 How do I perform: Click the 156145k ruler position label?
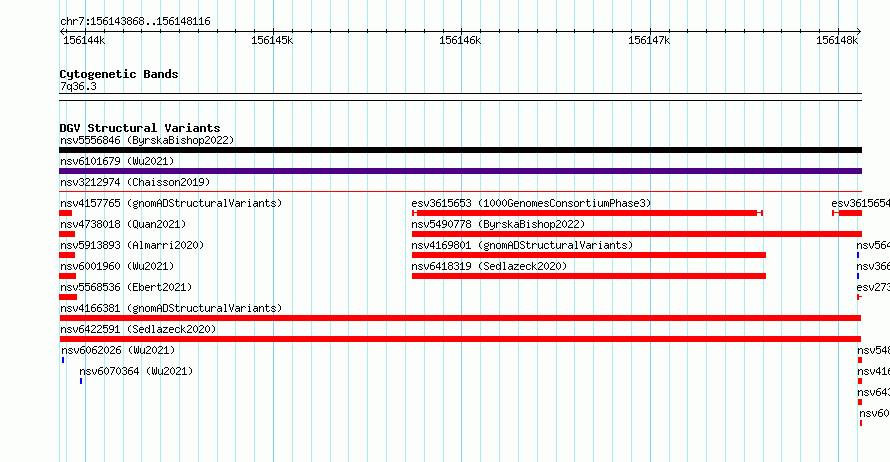click(272, 40)
